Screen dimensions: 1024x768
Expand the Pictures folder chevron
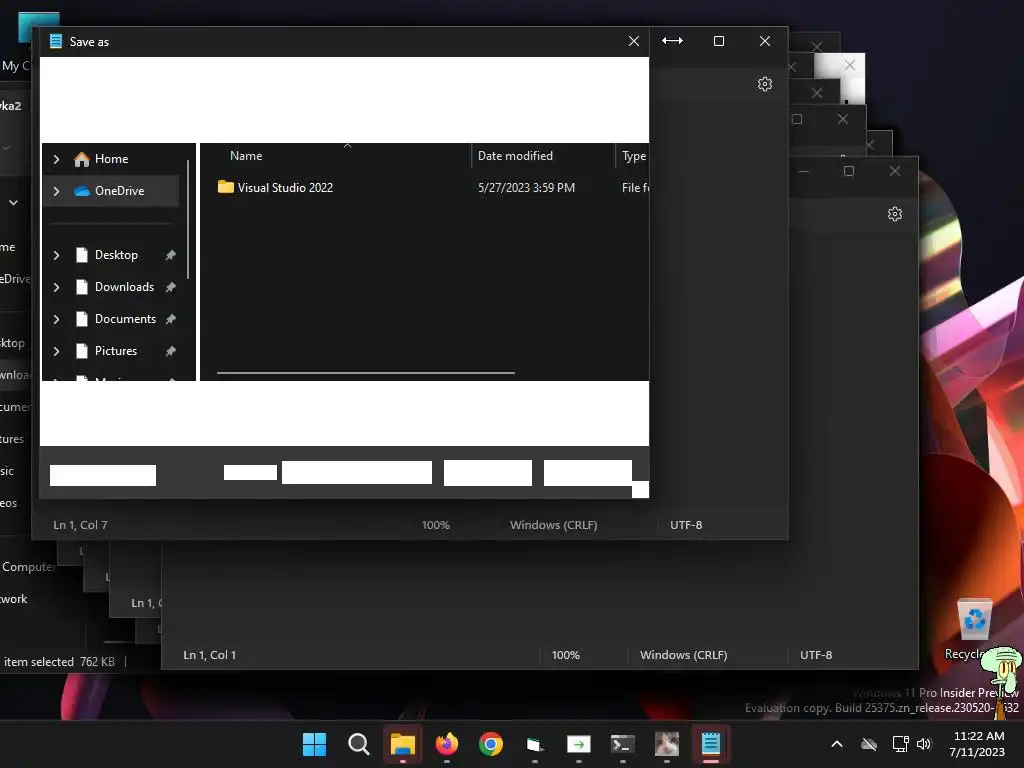pos(57,351)
